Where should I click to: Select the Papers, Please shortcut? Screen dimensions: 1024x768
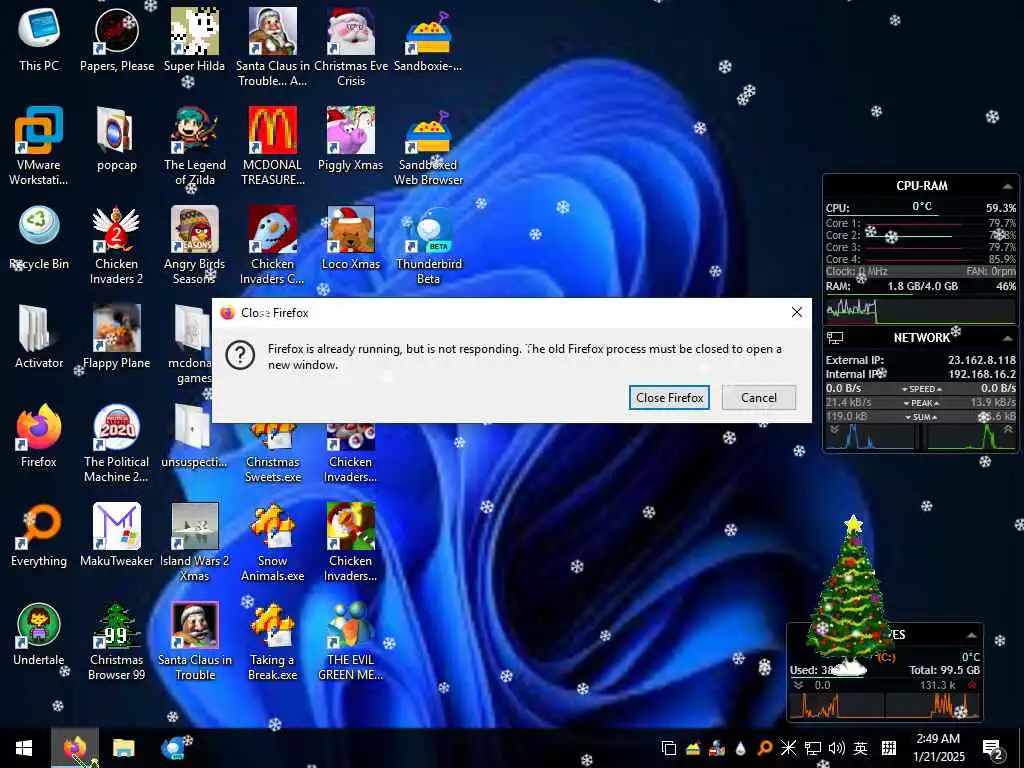(117, 39)
